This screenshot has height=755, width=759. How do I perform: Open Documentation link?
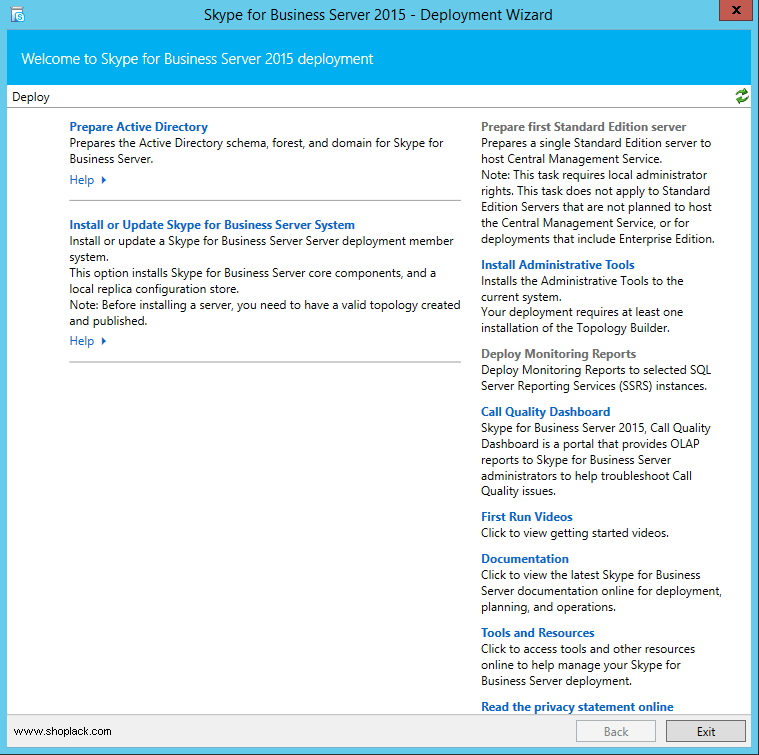(x=525, y=559)
